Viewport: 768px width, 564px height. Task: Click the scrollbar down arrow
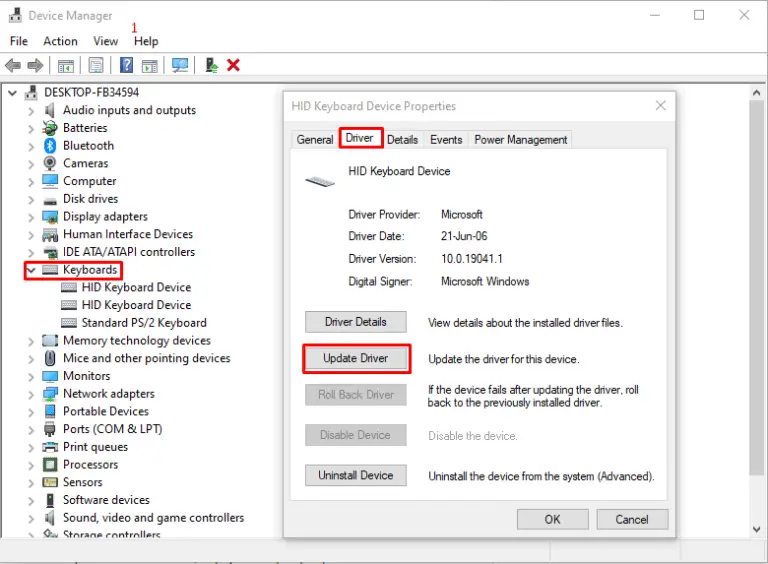tap(756, 529)
